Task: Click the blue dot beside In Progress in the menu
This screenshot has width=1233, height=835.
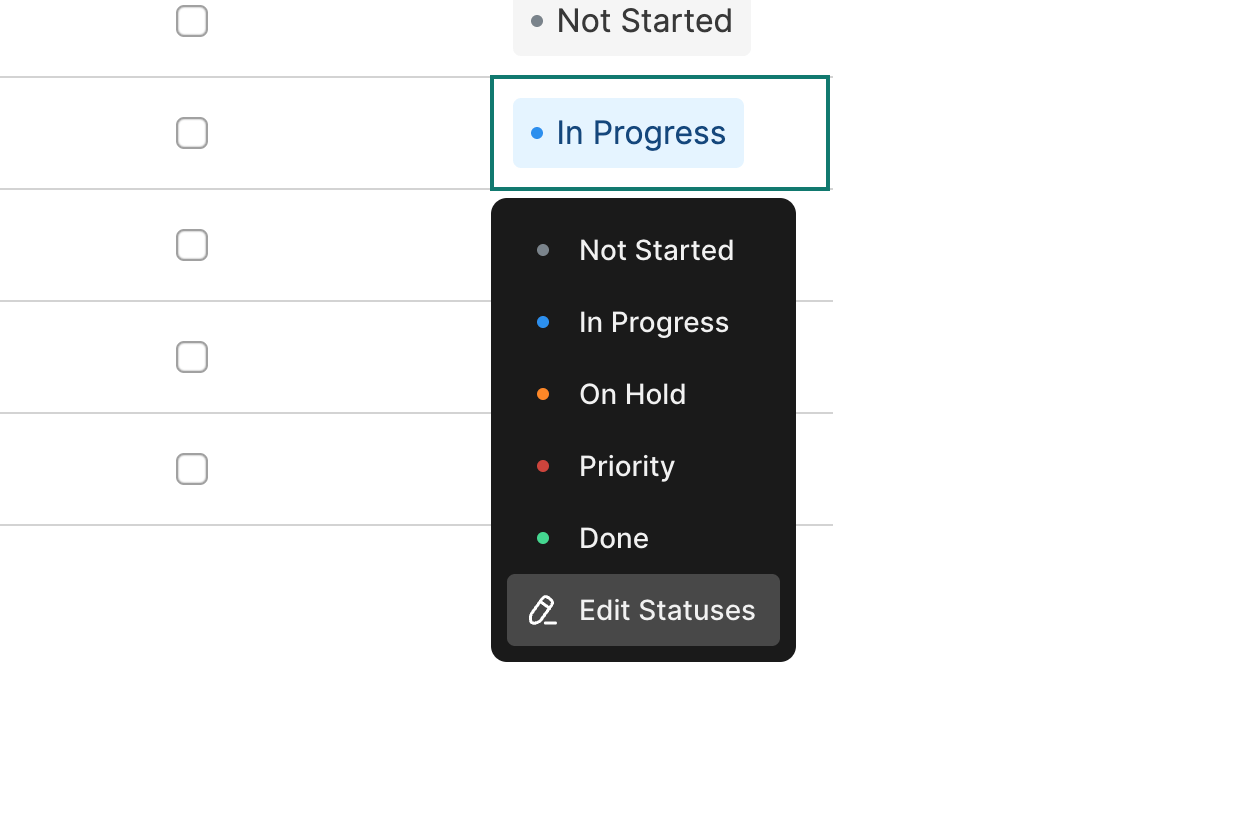Action: click(x=543, y=322)
